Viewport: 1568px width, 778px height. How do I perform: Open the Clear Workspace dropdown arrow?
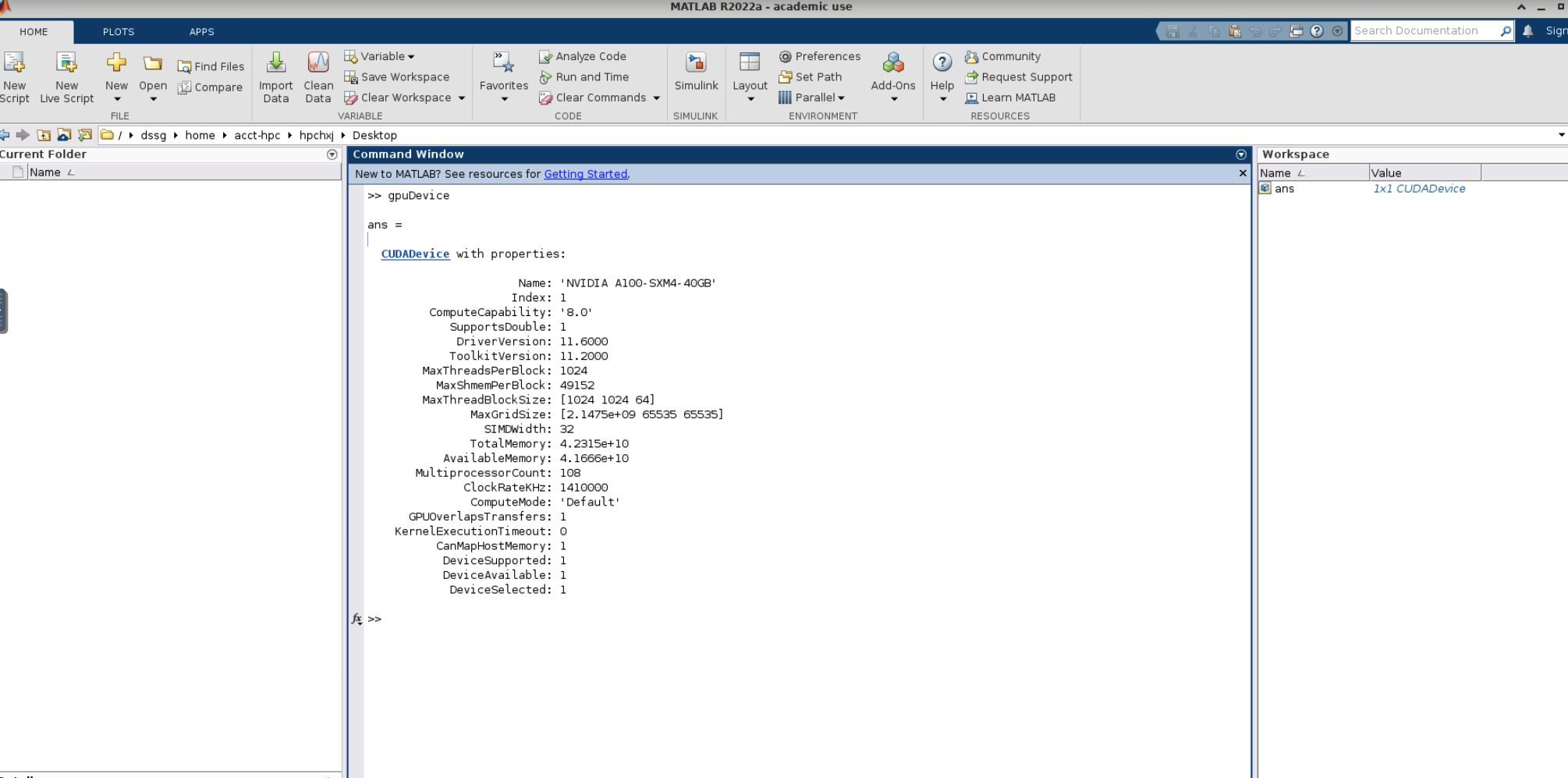[x=462, y=98]
